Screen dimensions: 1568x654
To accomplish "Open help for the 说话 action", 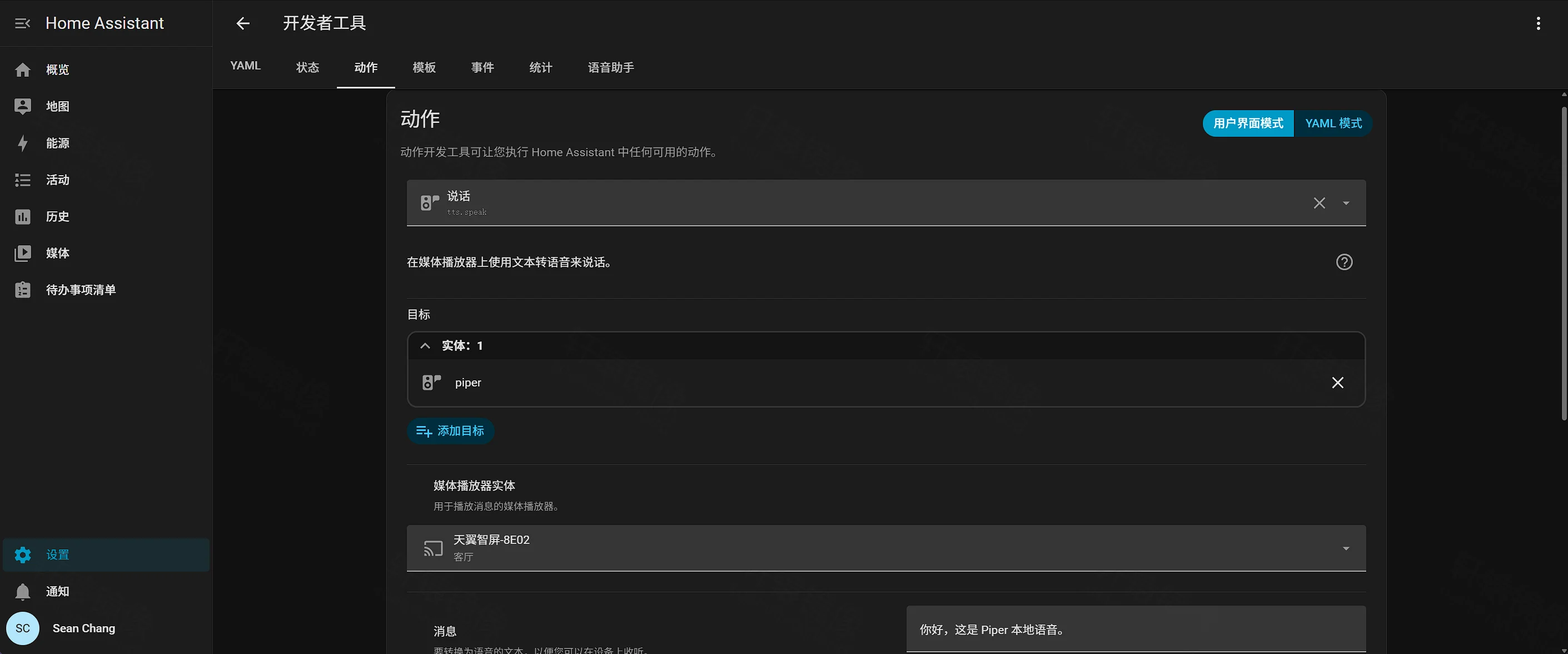I will [1344, 262].
